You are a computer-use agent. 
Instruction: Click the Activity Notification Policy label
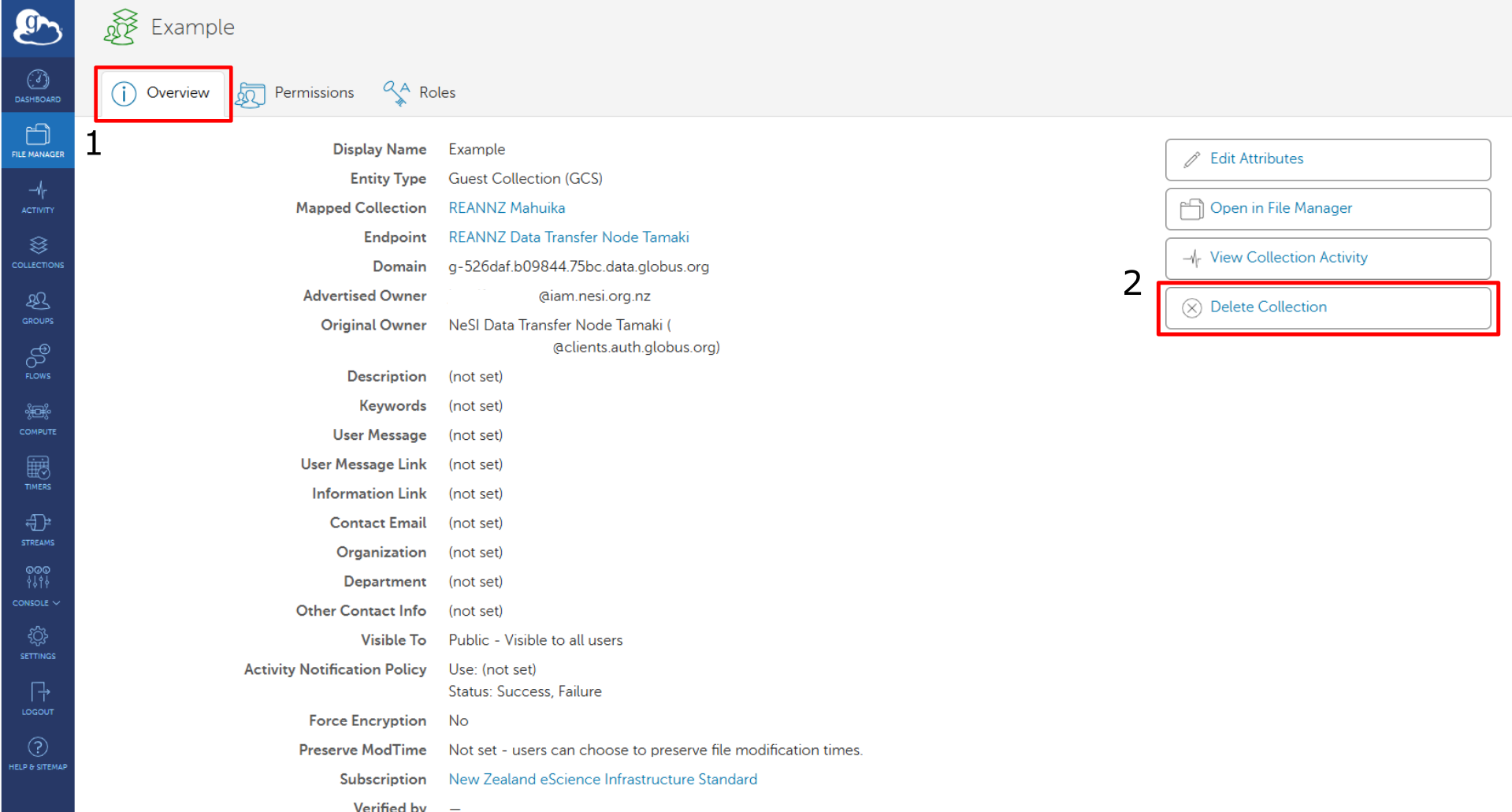tap(335, 669)
